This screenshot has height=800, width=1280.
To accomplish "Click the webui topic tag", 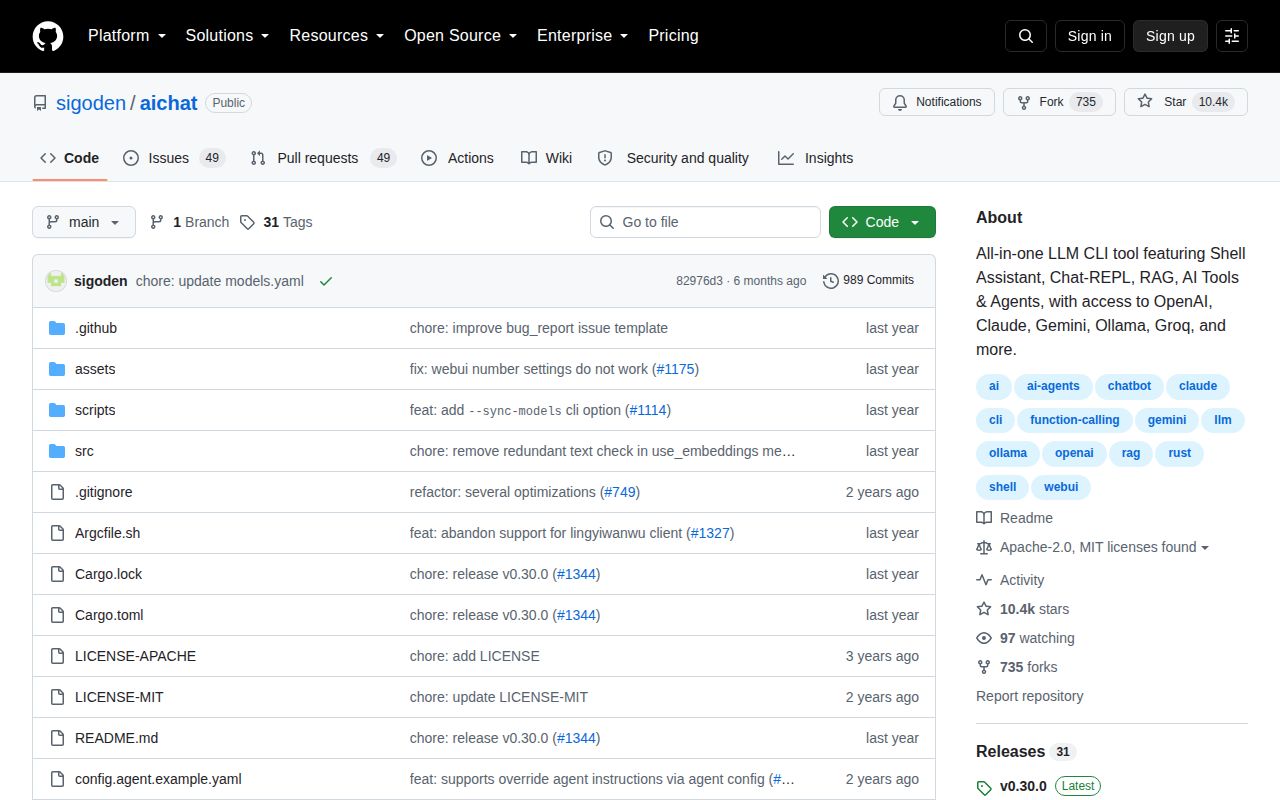I will coord(1061,487).
